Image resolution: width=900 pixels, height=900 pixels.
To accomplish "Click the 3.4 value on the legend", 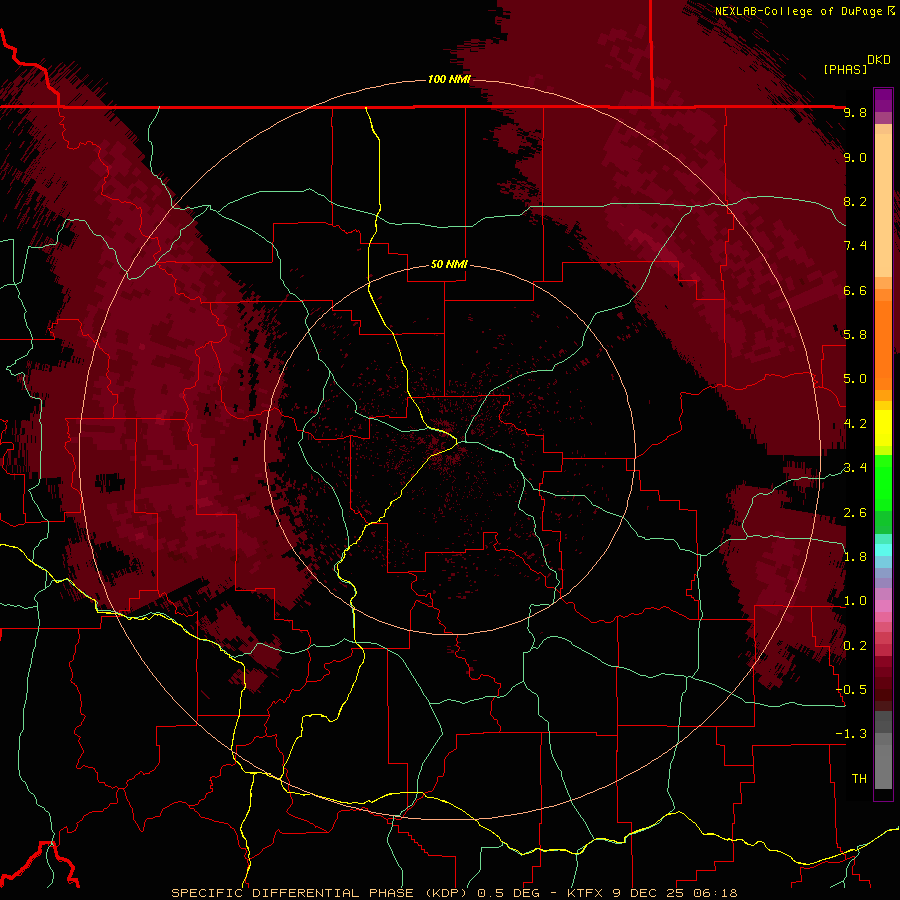I will point(855,468).
